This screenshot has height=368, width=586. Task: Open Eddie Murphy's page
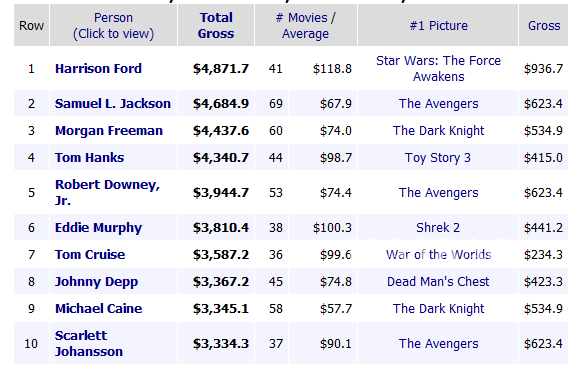pos(98,228)
